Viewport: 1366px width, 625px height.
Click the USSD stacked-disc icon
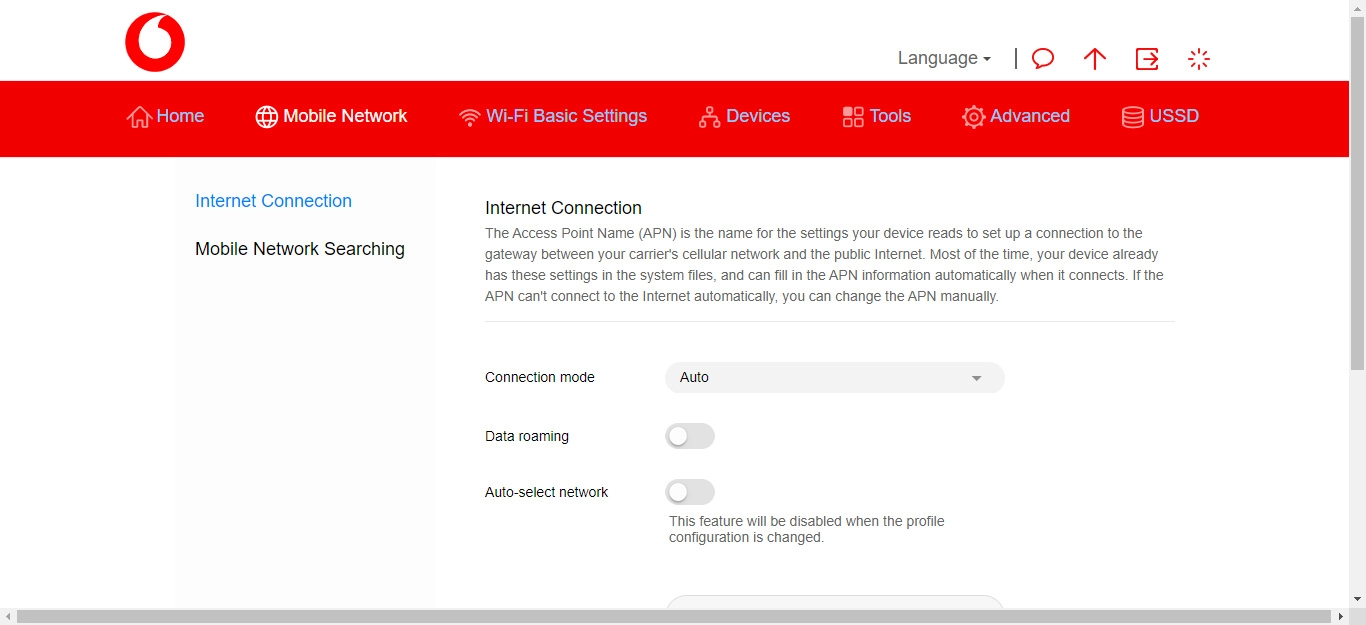point(1131,116)
